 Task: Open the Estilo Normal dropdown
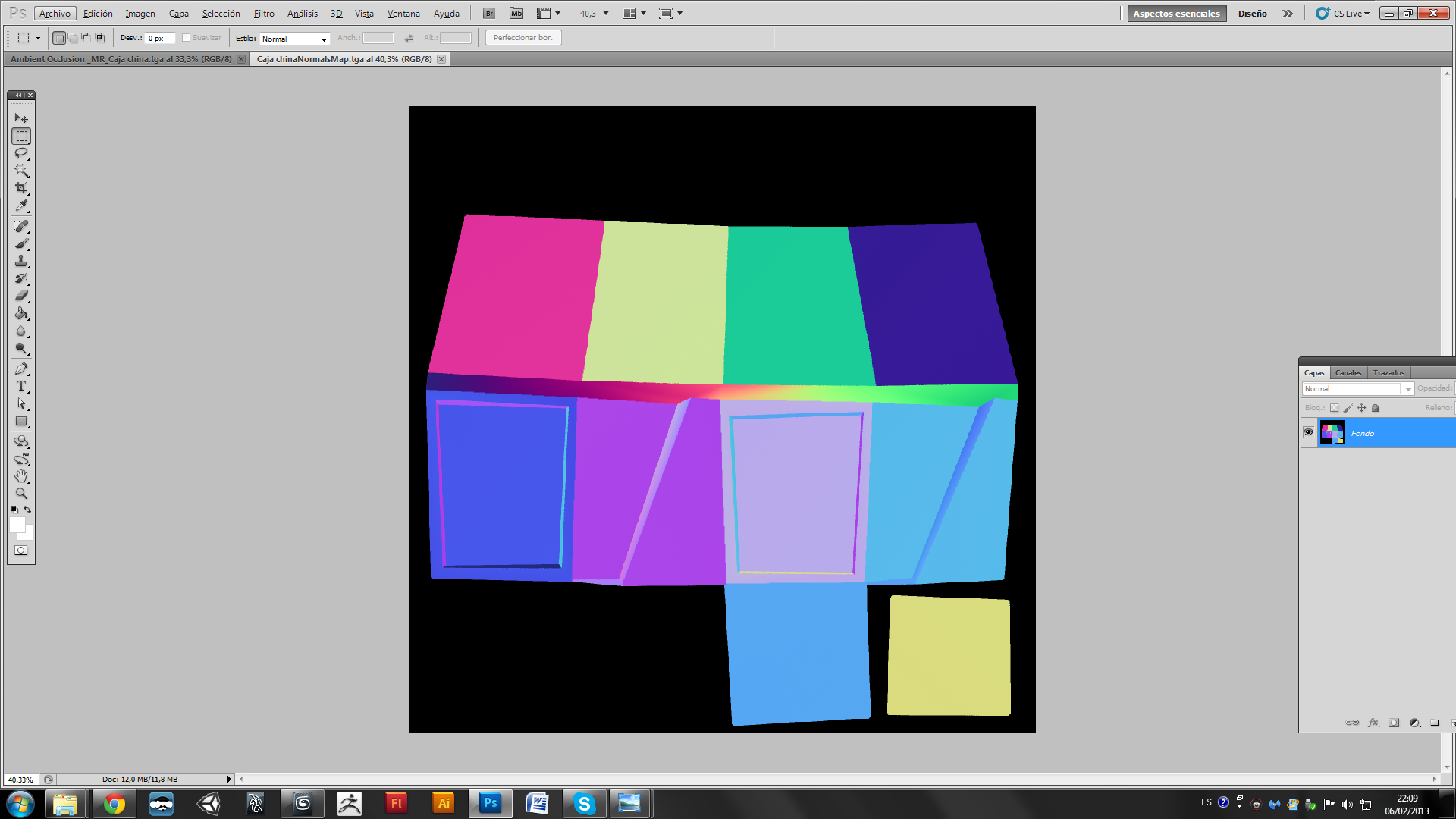pos(294,39)
